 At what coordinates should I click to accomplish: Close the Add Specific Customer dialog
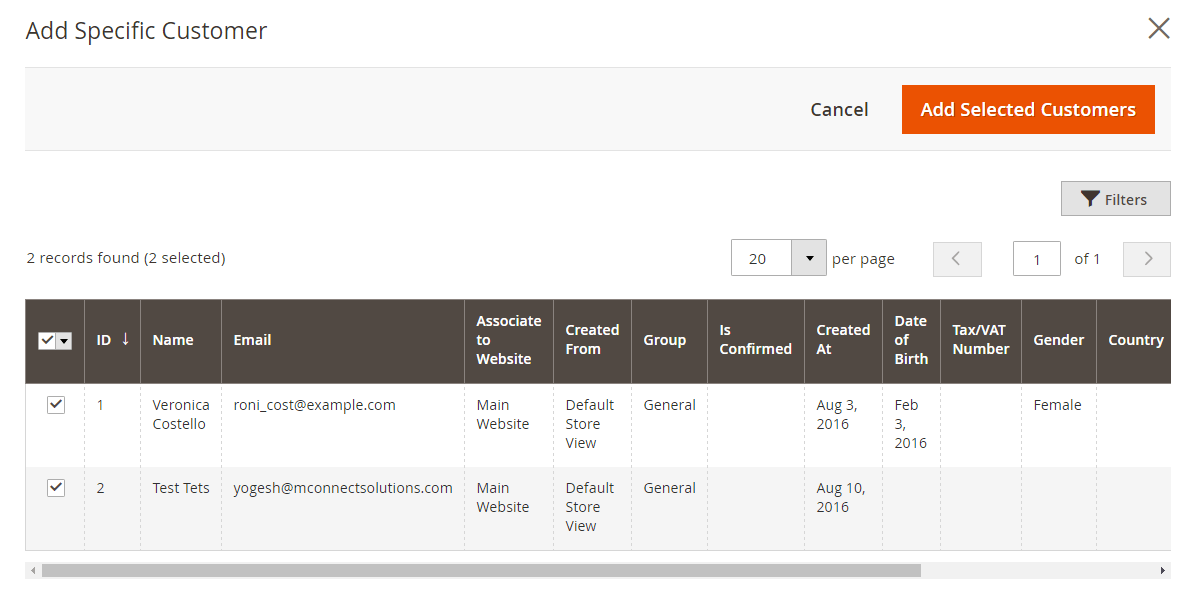point(1158,28)
